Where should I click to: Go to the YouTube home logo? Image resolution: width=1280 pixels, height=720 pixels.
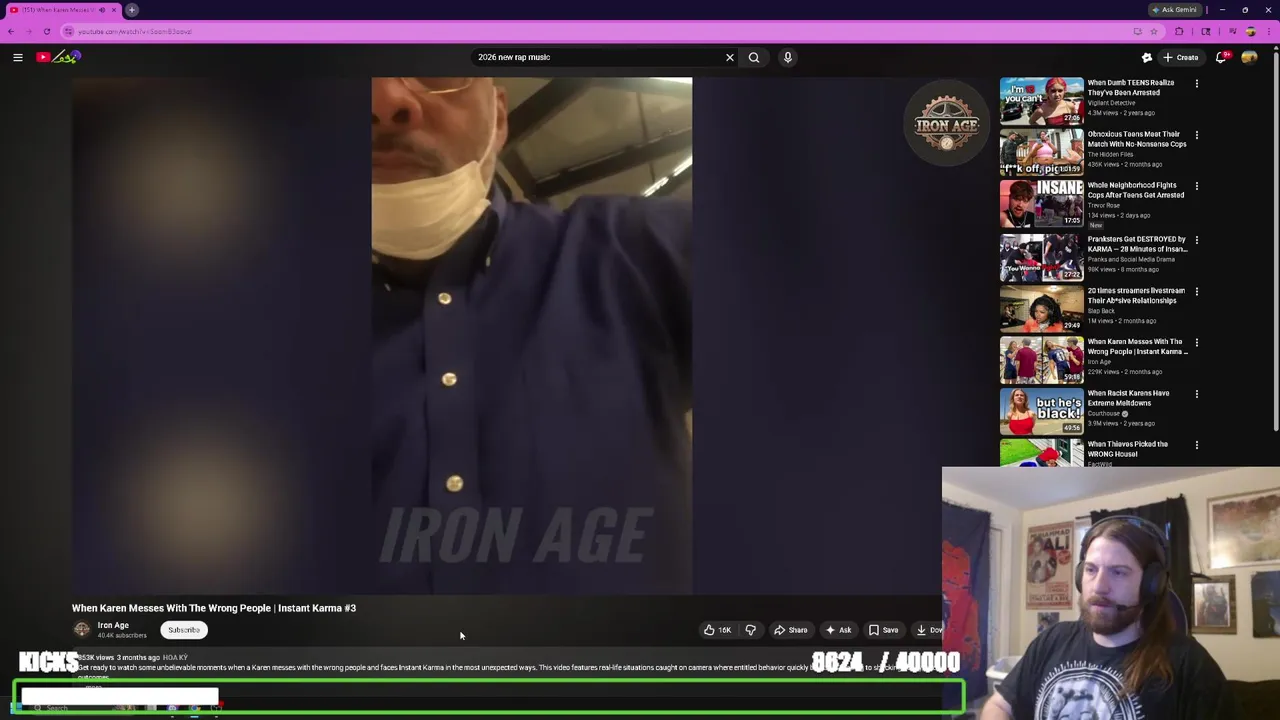(x=58, y=57)
